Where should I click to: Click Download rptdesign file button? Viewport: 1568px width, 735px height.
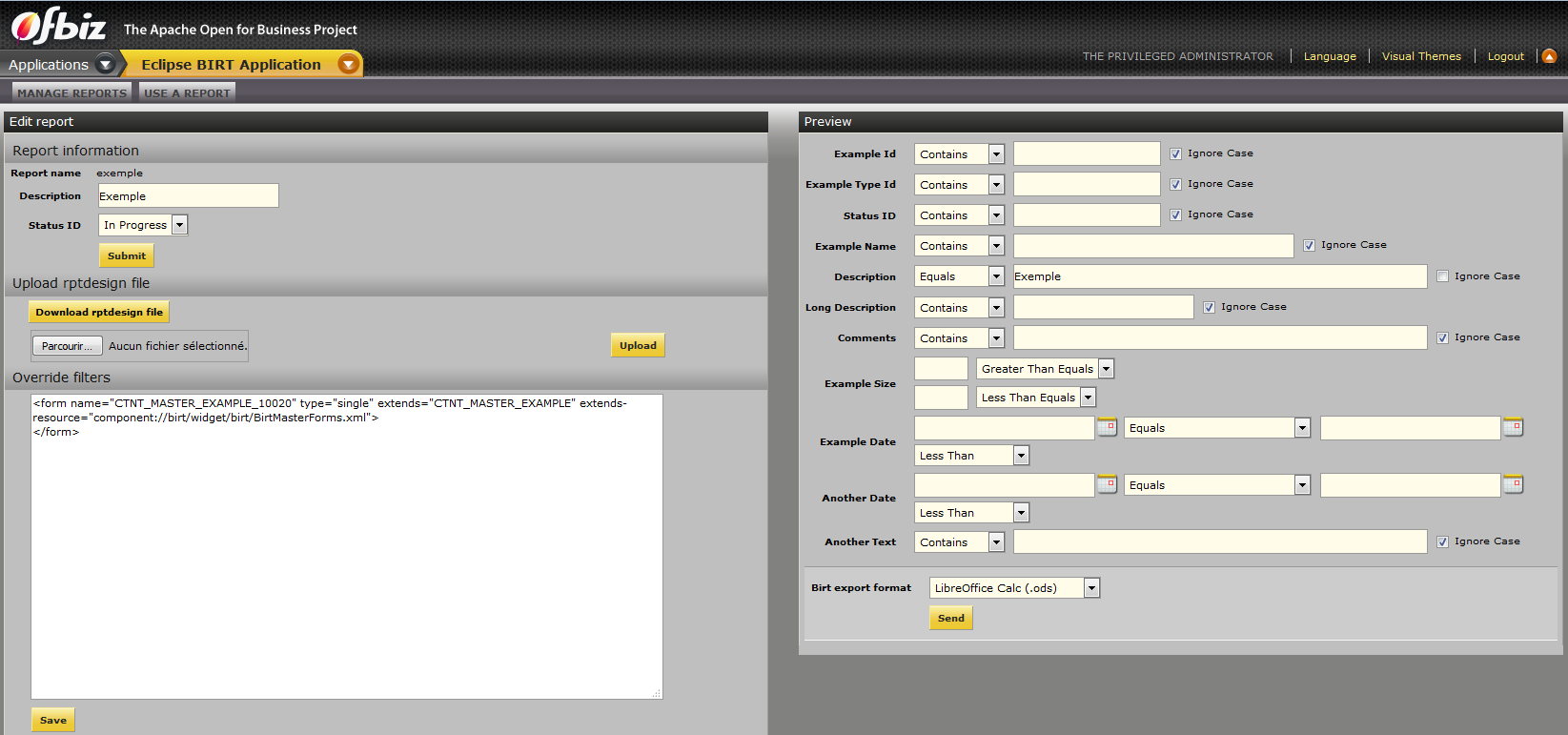coord(99,312)
